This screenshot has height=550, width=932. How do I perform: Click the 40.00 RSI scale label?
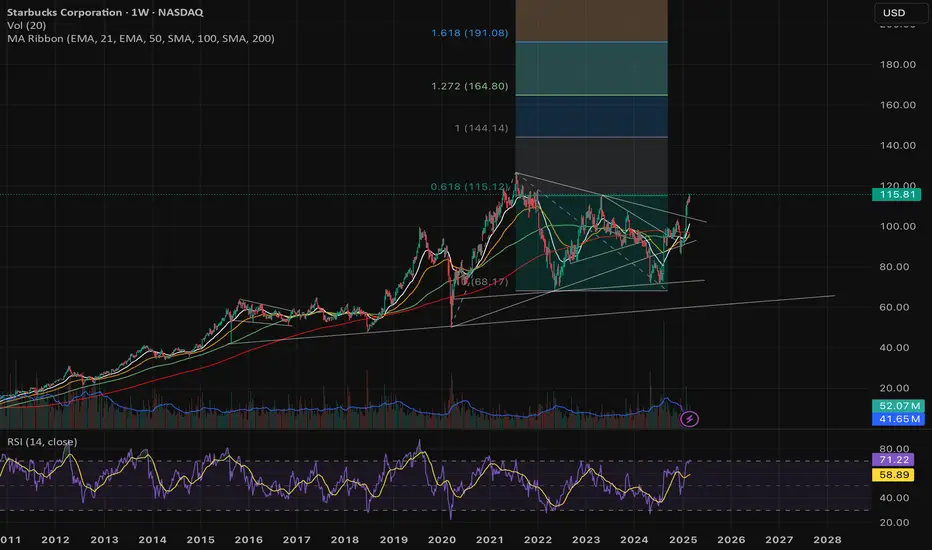click(x=894, y=498)
